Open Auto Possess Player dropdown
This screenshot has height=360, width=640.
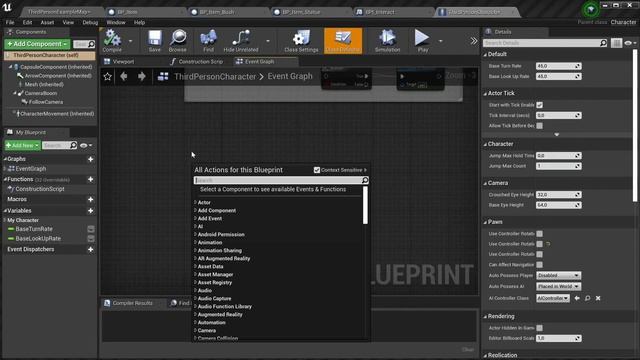coord(558,276)
